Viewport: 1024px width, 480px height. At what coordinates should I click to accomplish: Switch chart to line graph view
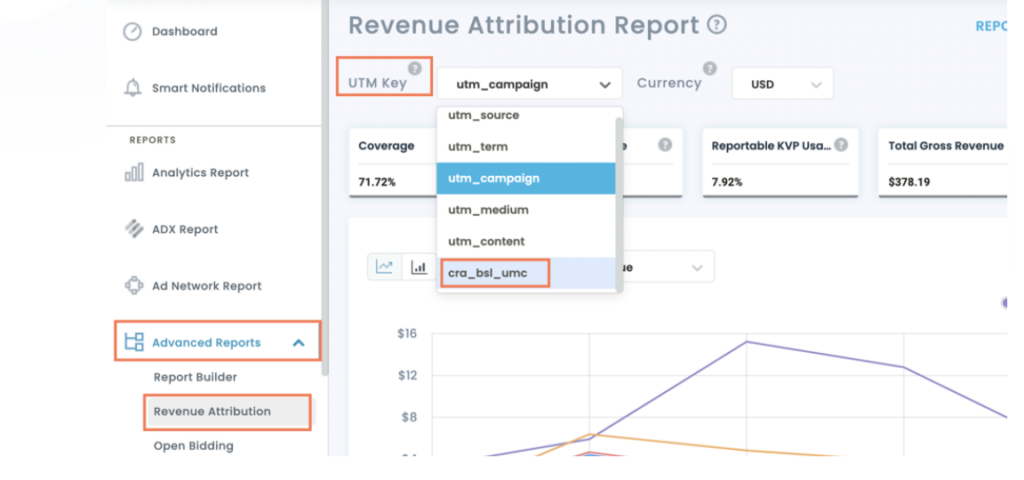click(x=384, y=267)
